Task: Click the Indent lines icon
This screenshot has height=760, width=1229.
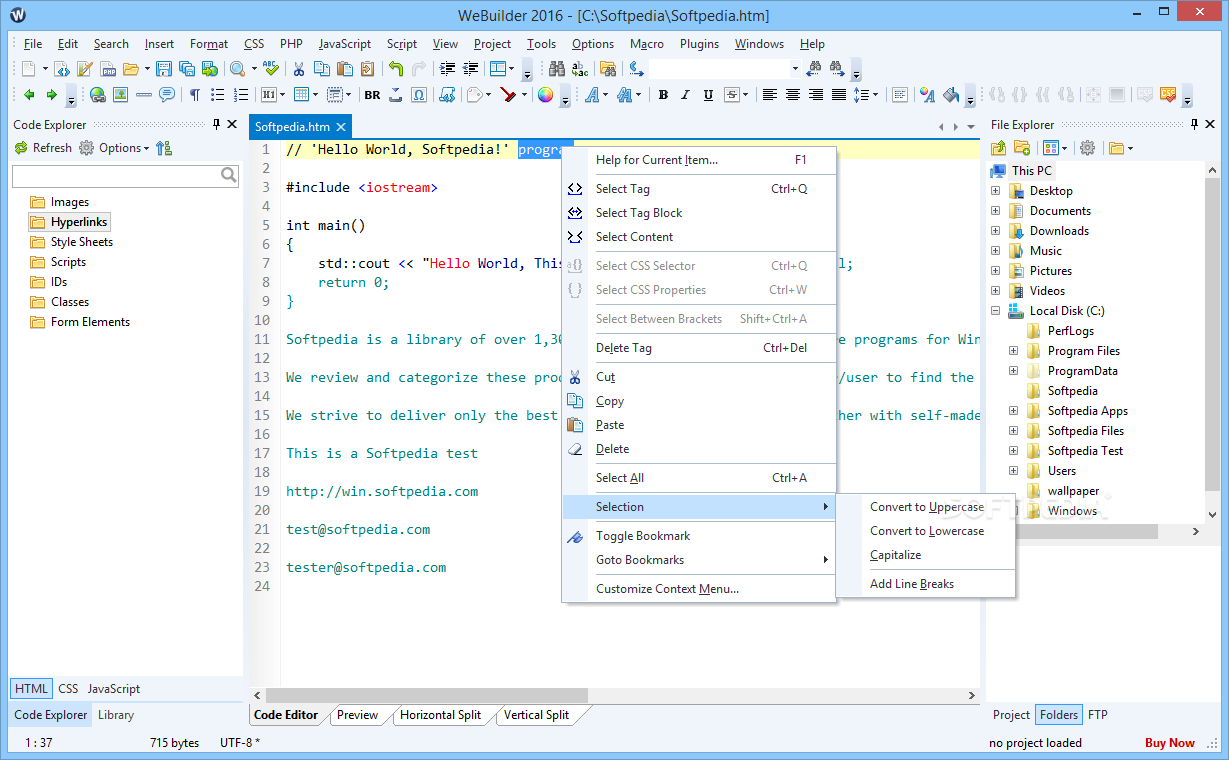Action: click(447, 69)
